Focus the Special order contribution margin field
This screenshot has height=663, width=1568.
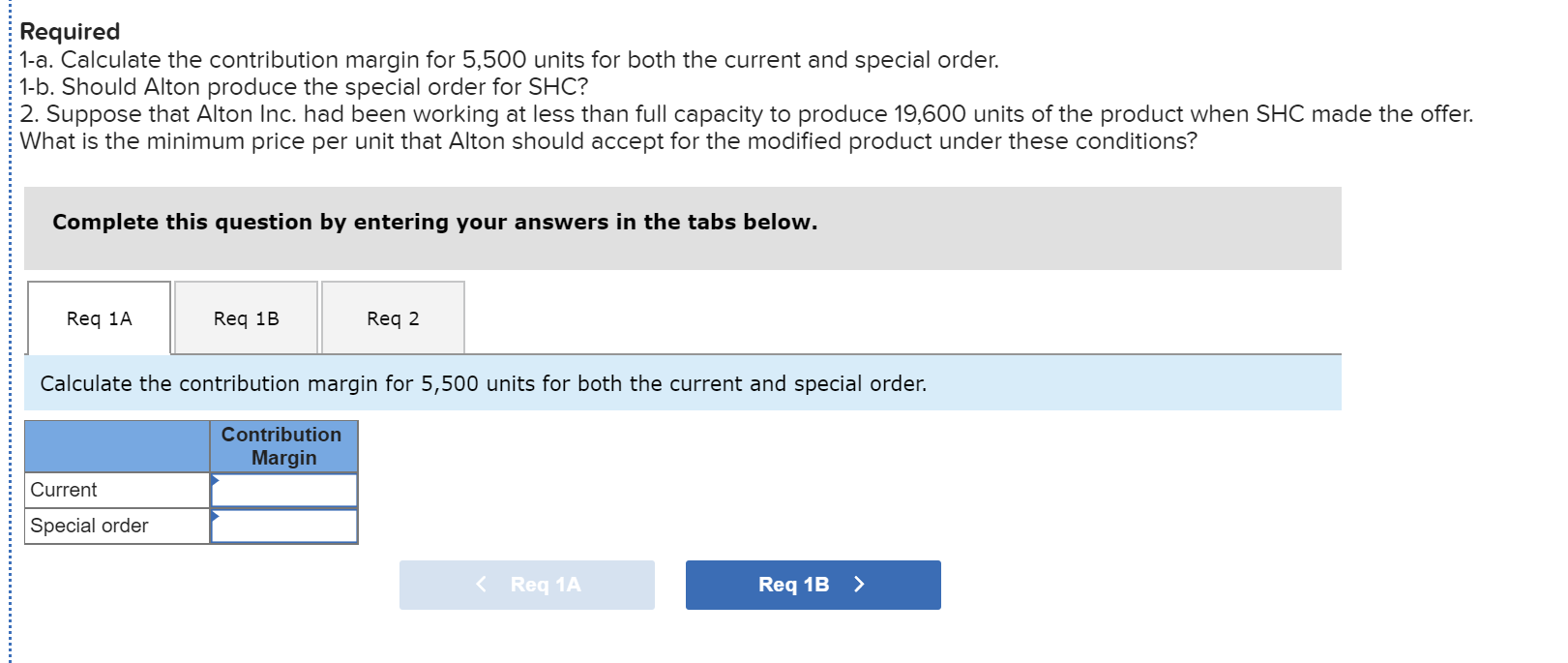pyautogui.click(x=284, y=527)
